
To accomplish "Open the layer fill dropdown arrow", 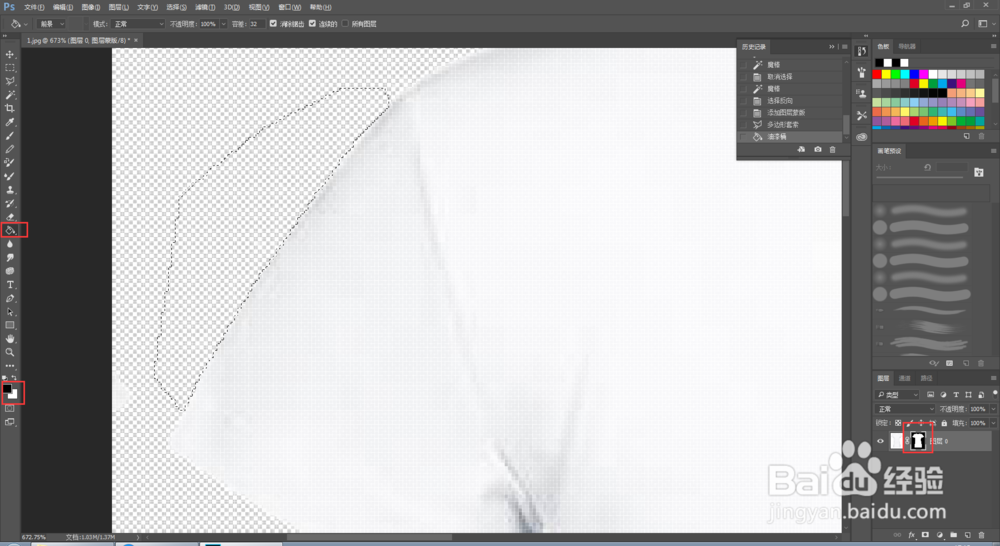I will tap(993, 423).
